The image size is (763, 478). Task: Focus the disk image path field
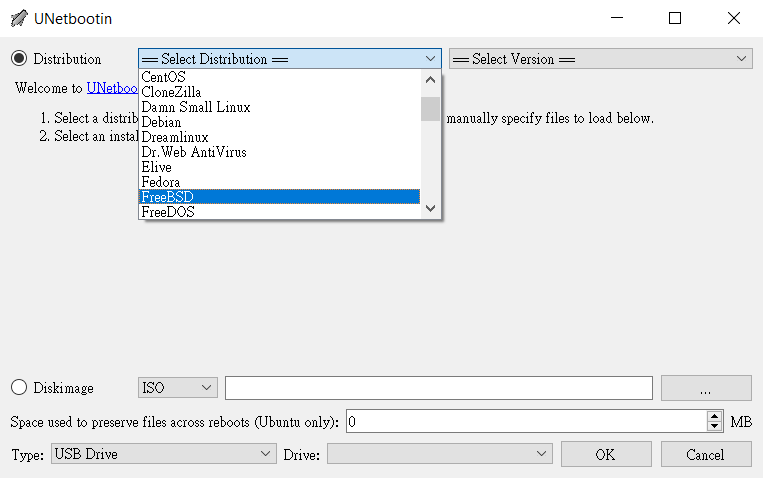coord(438,387)
